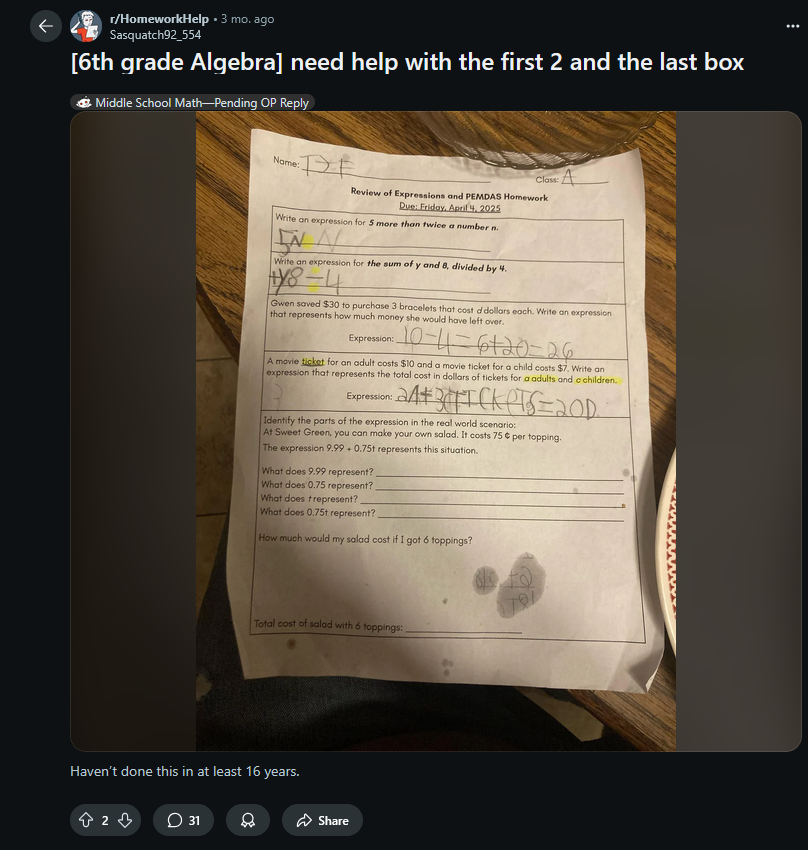Click the 3 mo. ago timestamp
Screen dimensions: 808x850
[x=248, y=19]
